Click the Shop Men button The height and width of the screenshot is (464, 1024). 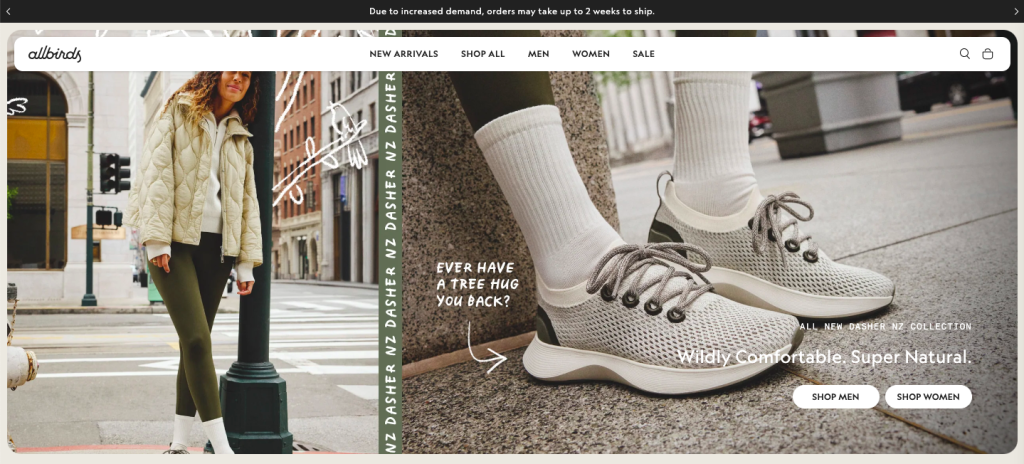point(835,397)
